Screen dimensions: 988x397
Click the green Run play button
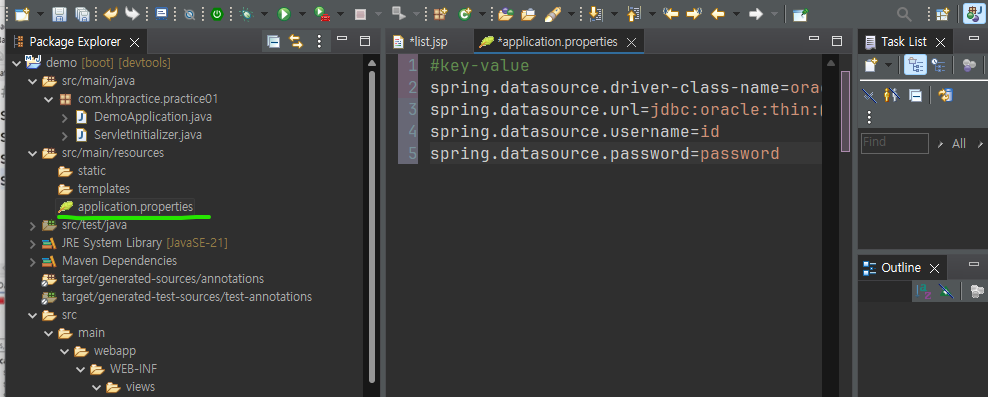pyautogui.click(x=284, y=14)
